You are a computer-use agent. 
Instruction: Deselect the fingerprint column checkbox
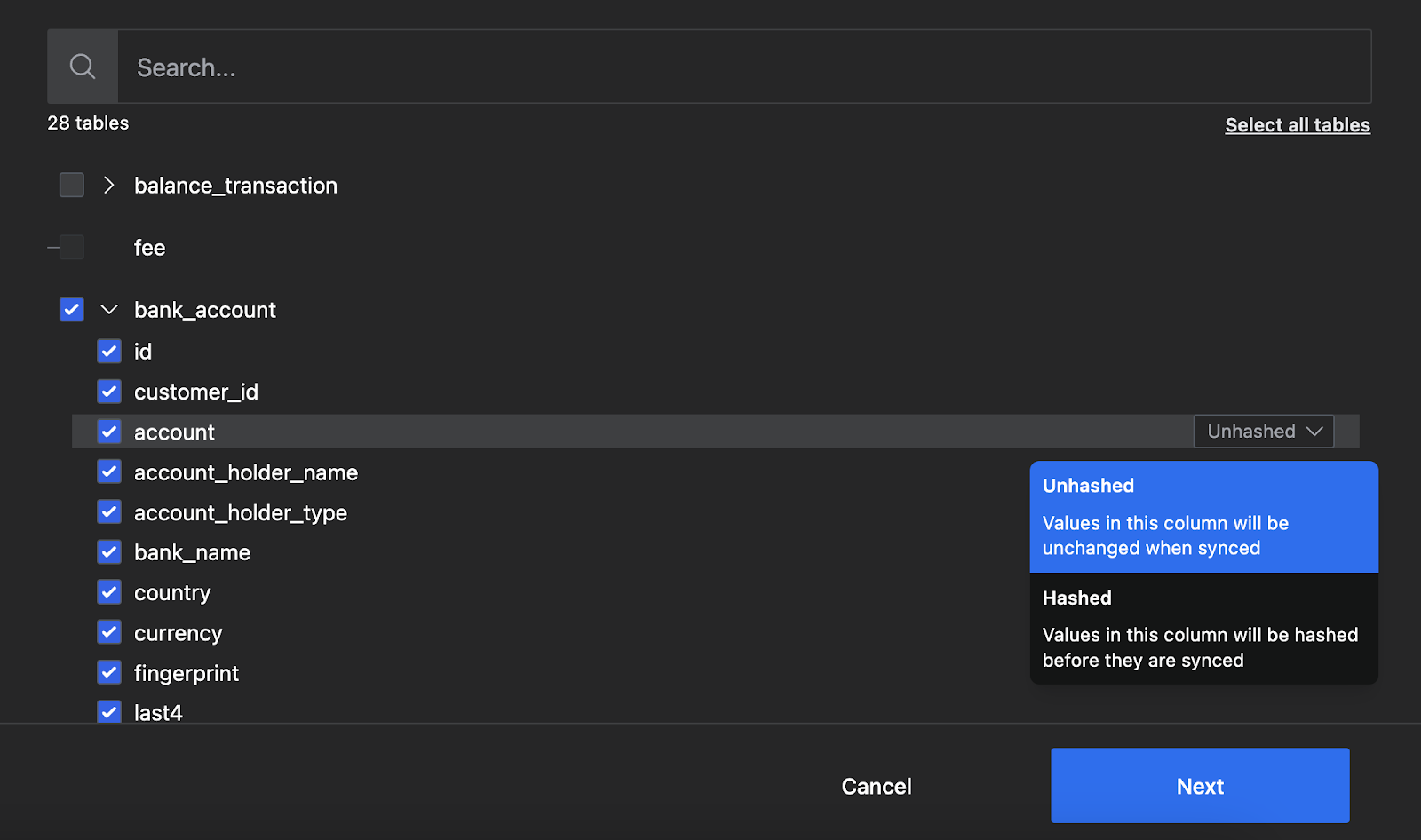(x=109, y=672)
